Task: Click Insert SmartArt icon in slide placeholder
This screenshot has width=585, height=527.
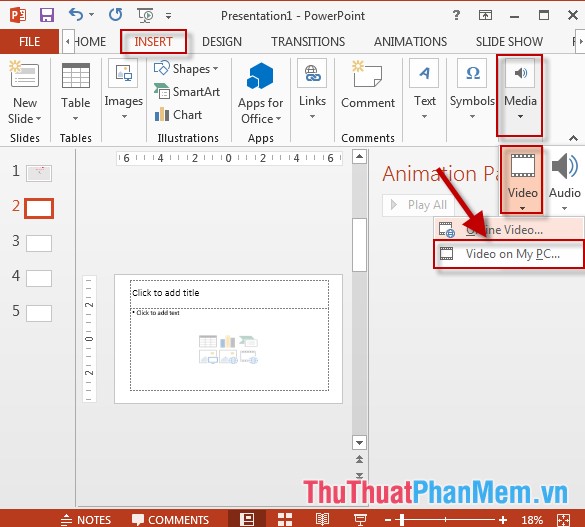Action: (x=248, y=341)
